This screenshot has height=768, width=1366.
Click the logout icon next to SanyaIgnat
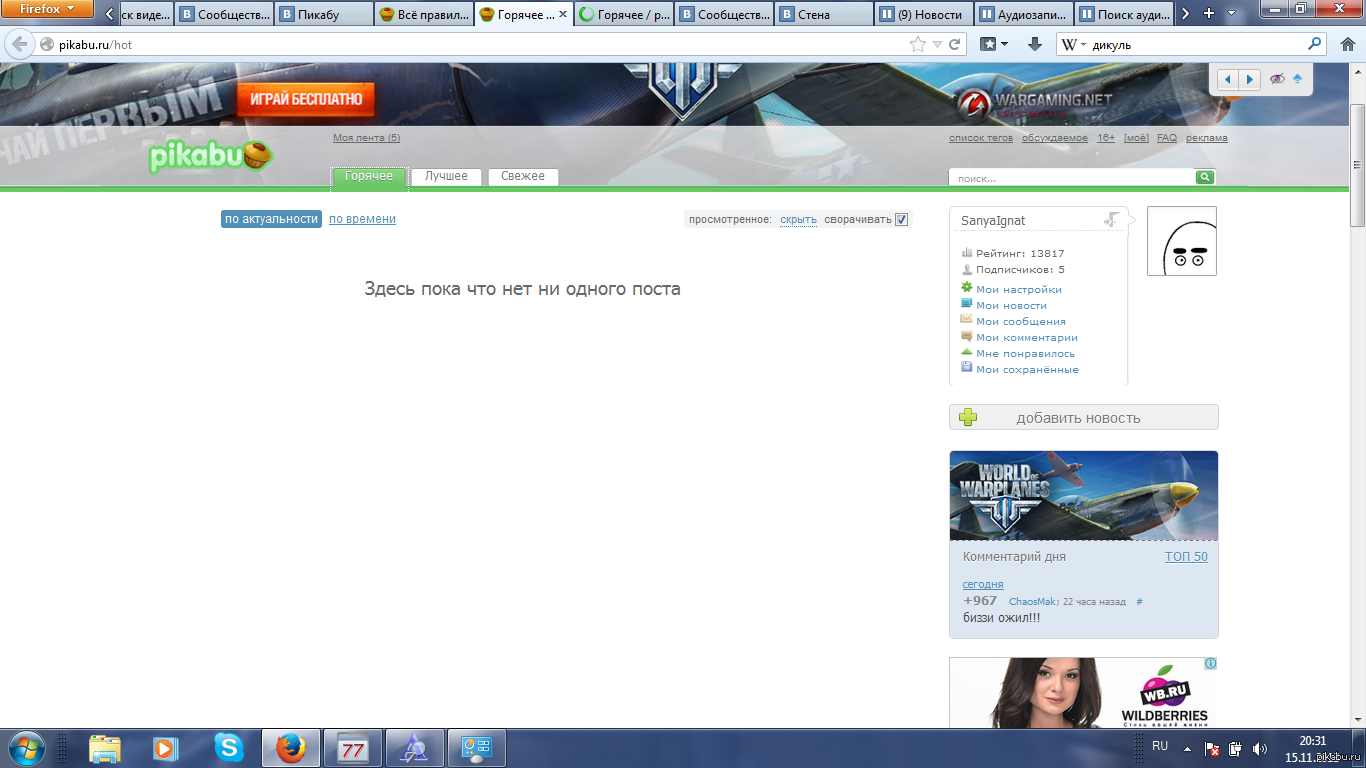pos(1111,220)
